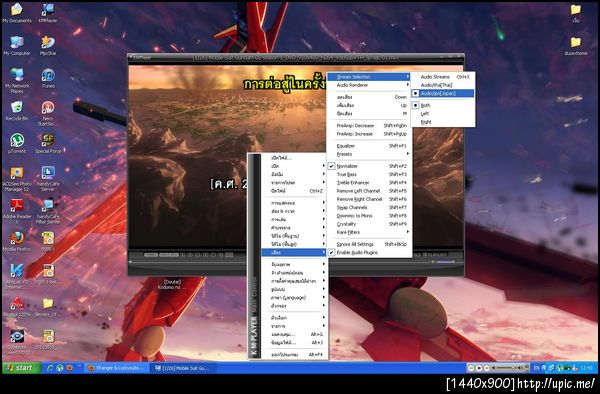Click the Audio Streams Ctrl+X item
The width and height of the screenshot is (600, 394).
[x=443, y=77]
